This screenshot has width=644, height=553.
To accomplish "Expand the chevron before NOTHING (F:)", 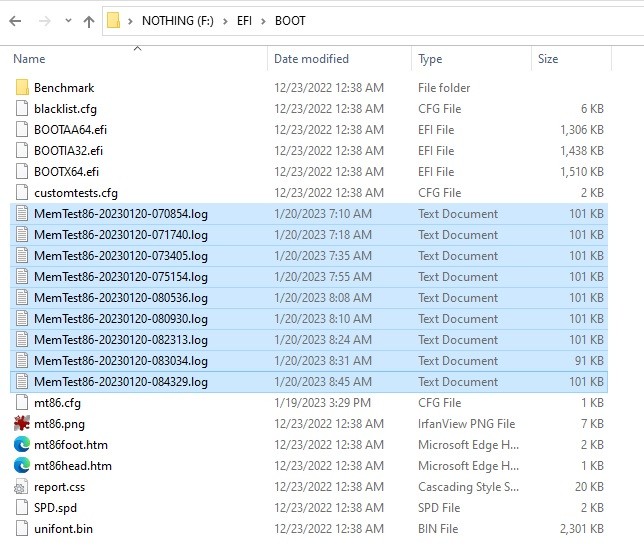I will pyautogui.click(x=130, y=21).
